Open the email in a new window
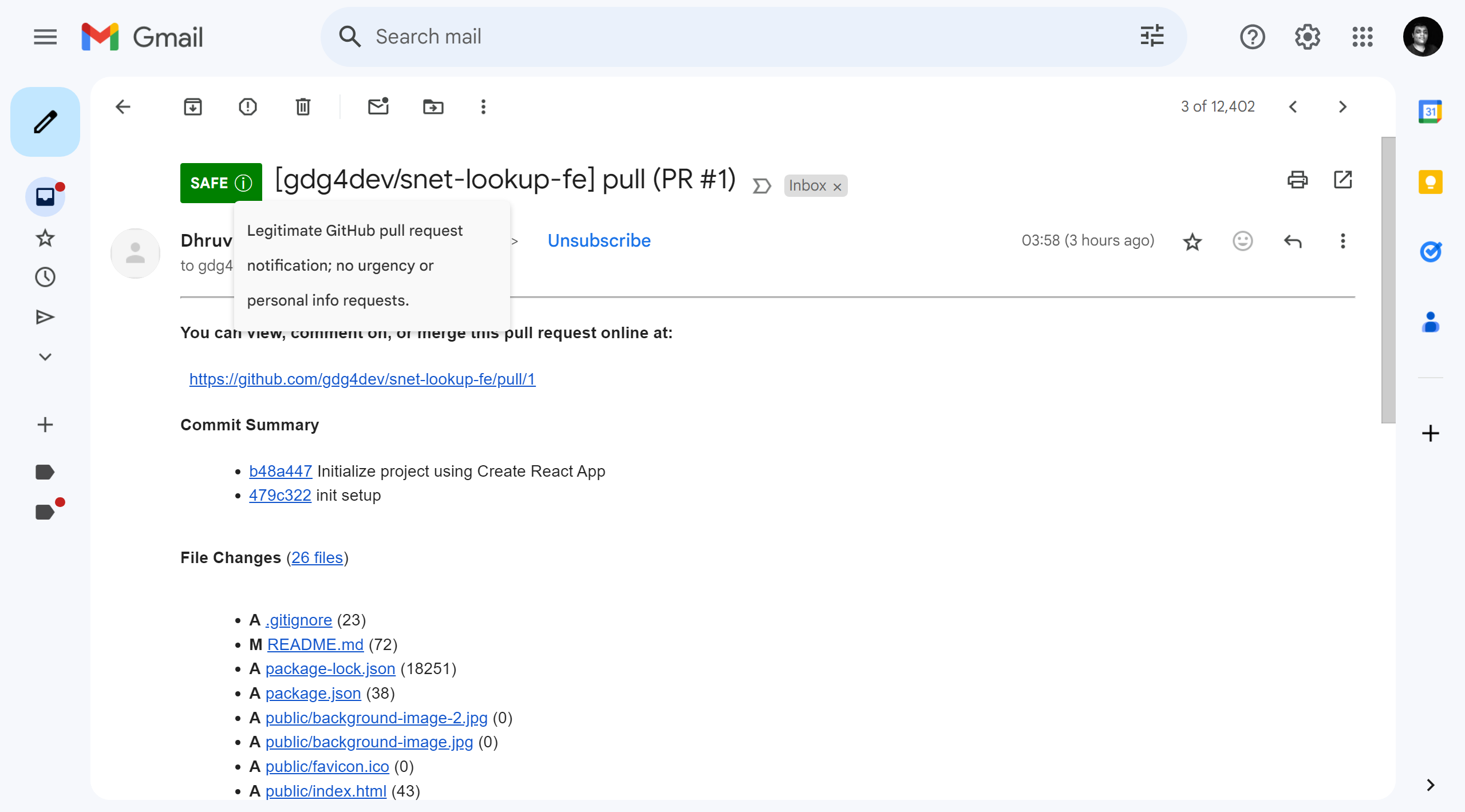 coord(1342,180)
